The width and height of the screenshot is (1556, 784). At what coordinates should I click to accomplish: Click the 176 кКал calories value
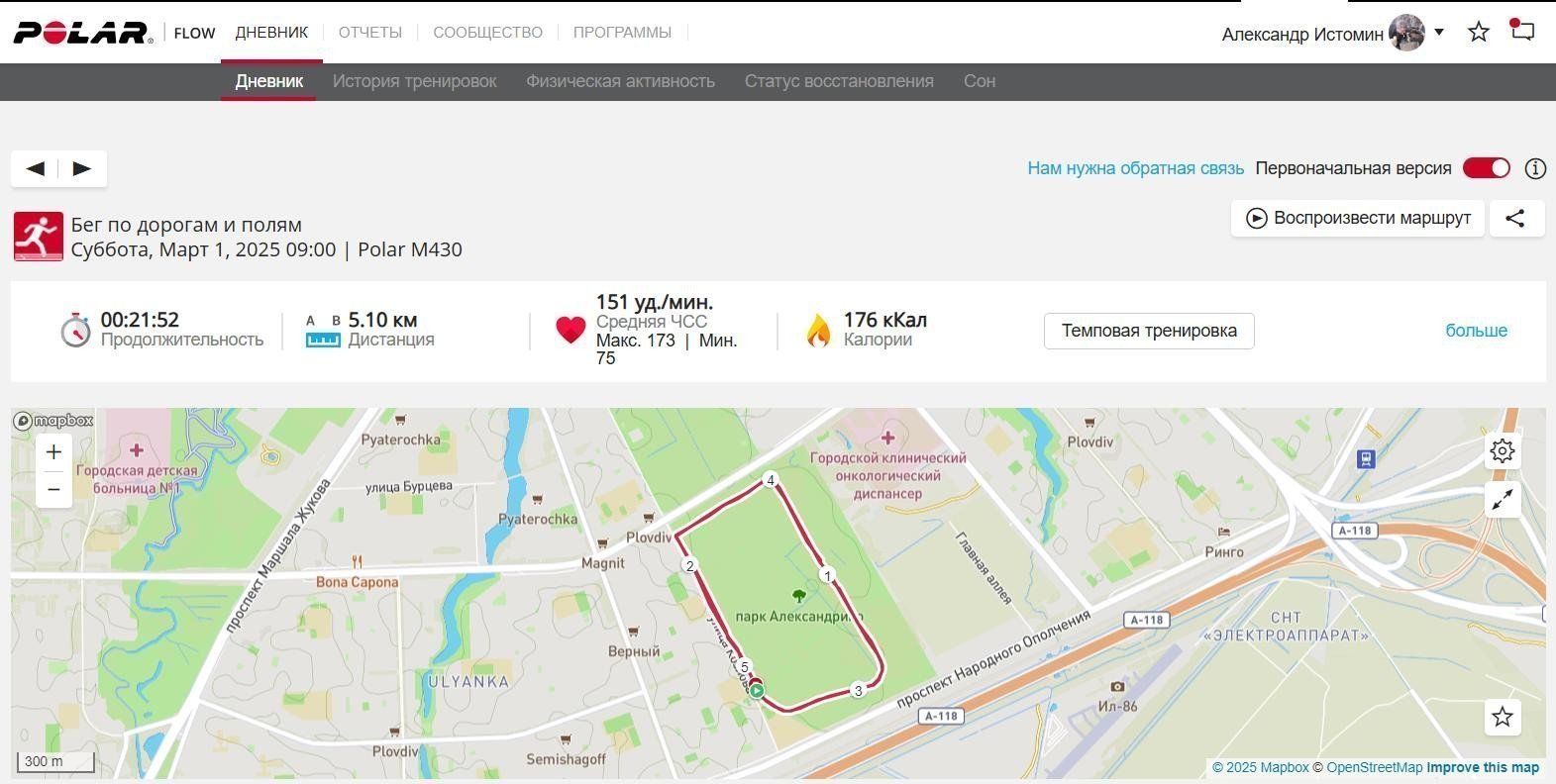(884, 320)
